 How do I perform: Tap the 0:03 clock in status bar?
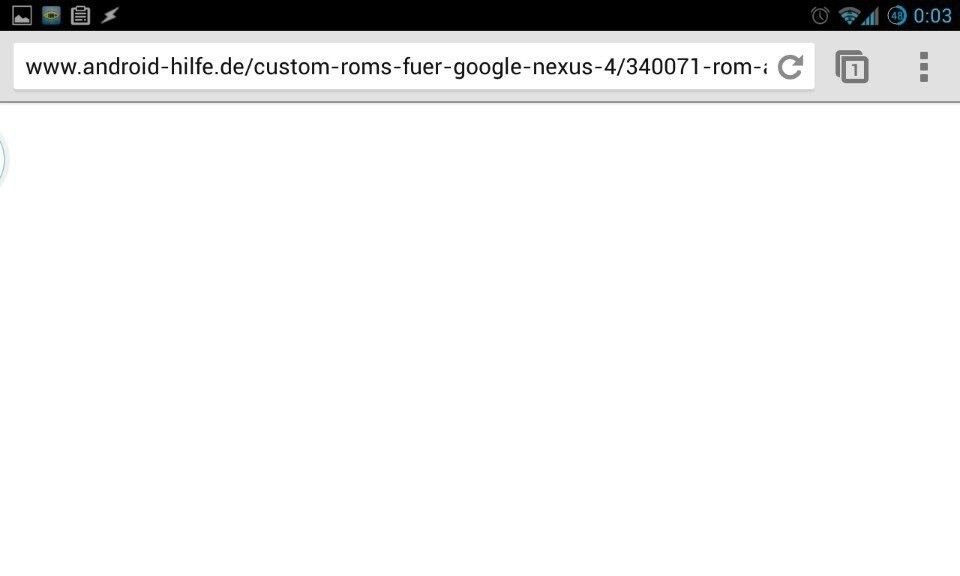point(932,15)
